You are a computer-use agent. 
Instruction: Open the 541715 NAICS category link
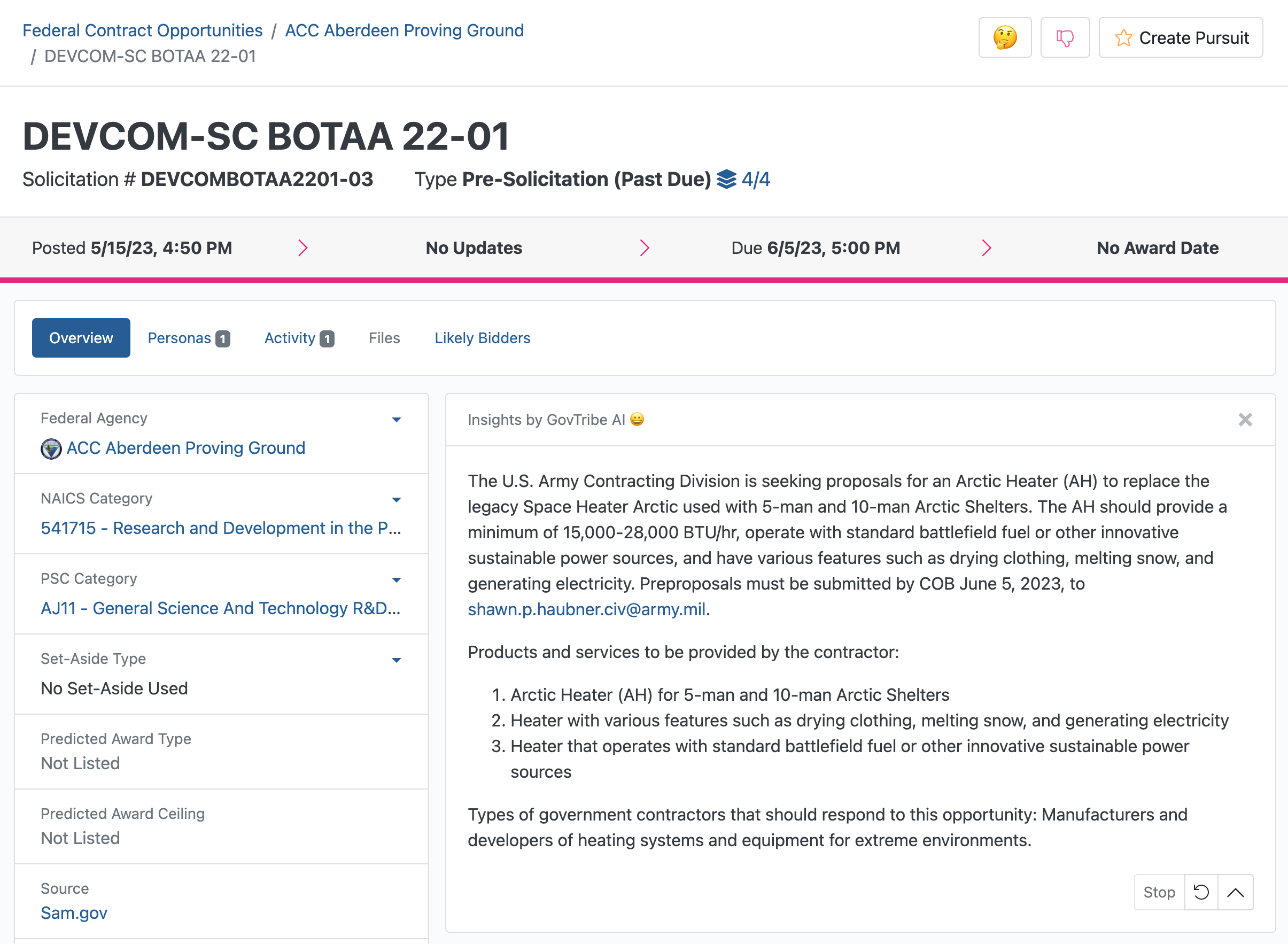221,528
